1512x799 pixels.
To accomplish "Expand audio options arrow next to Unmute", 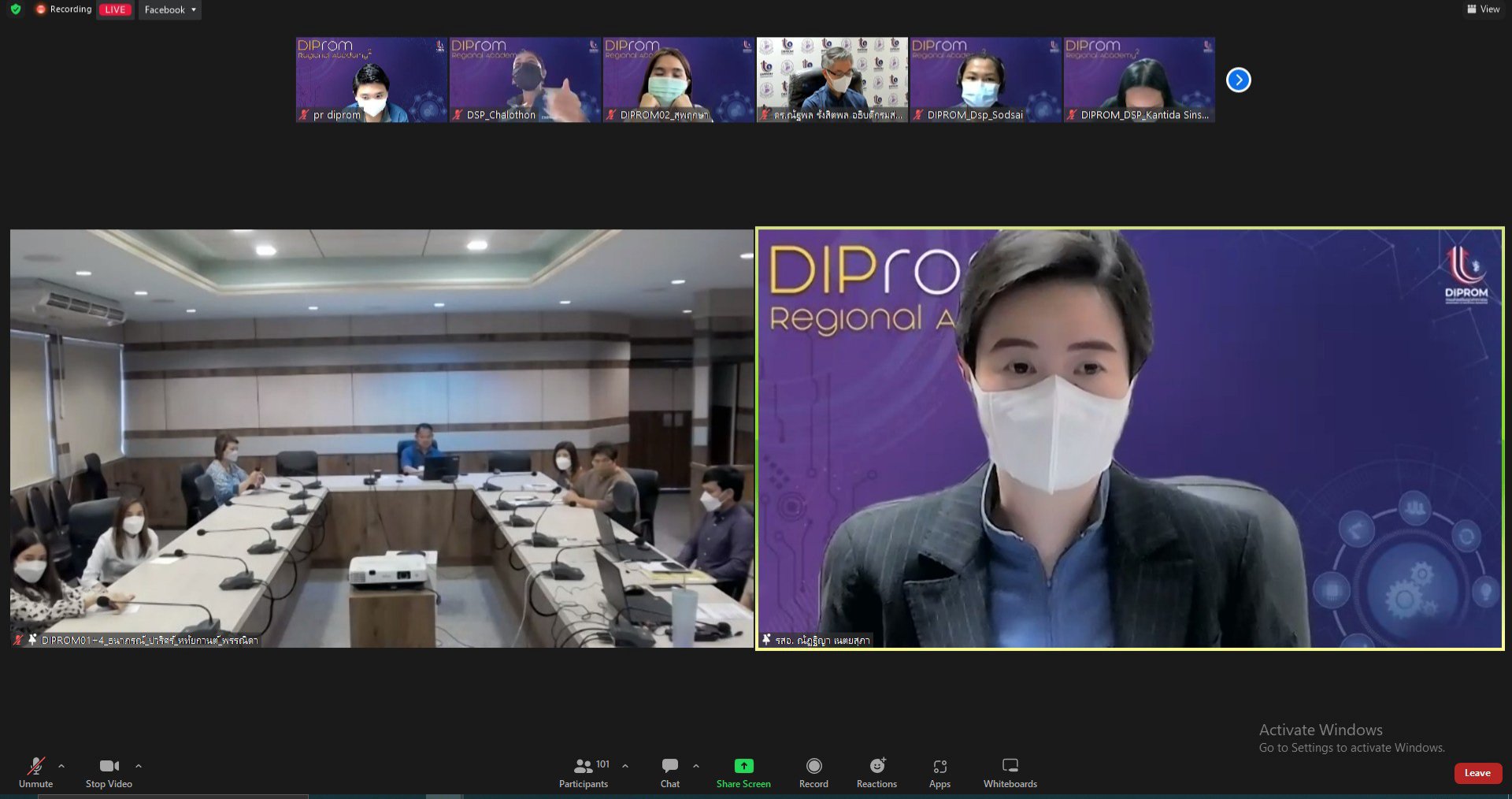I will 61,766.
